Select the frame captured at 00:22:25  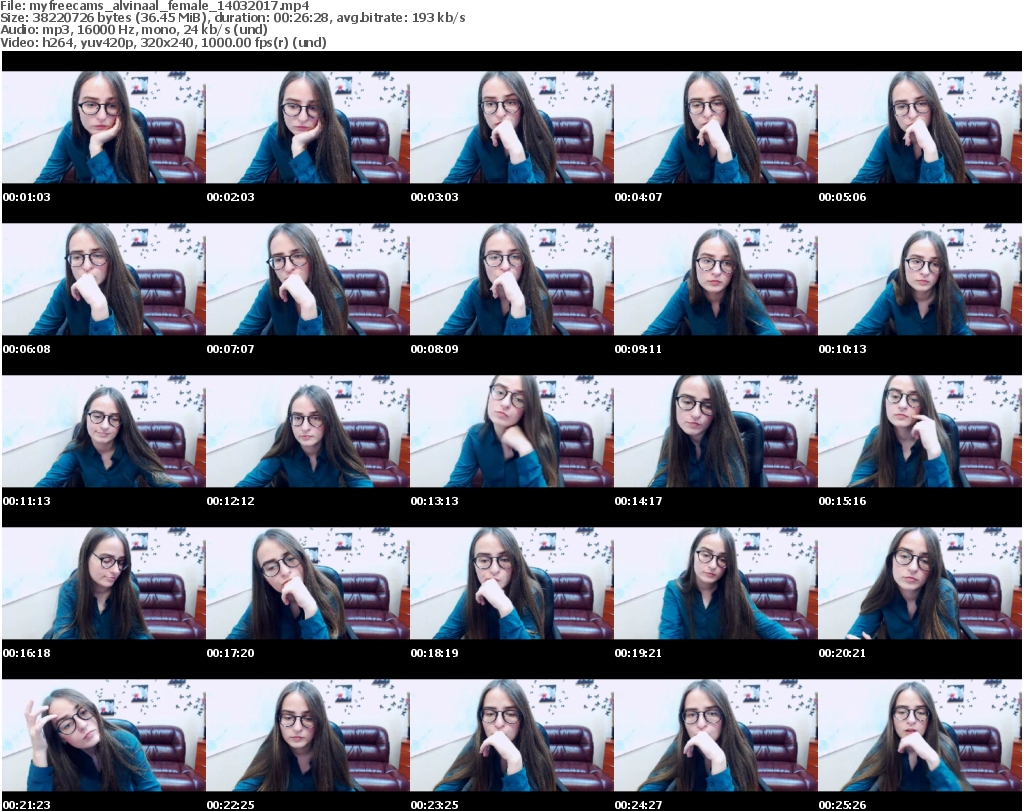pos(308,735)
